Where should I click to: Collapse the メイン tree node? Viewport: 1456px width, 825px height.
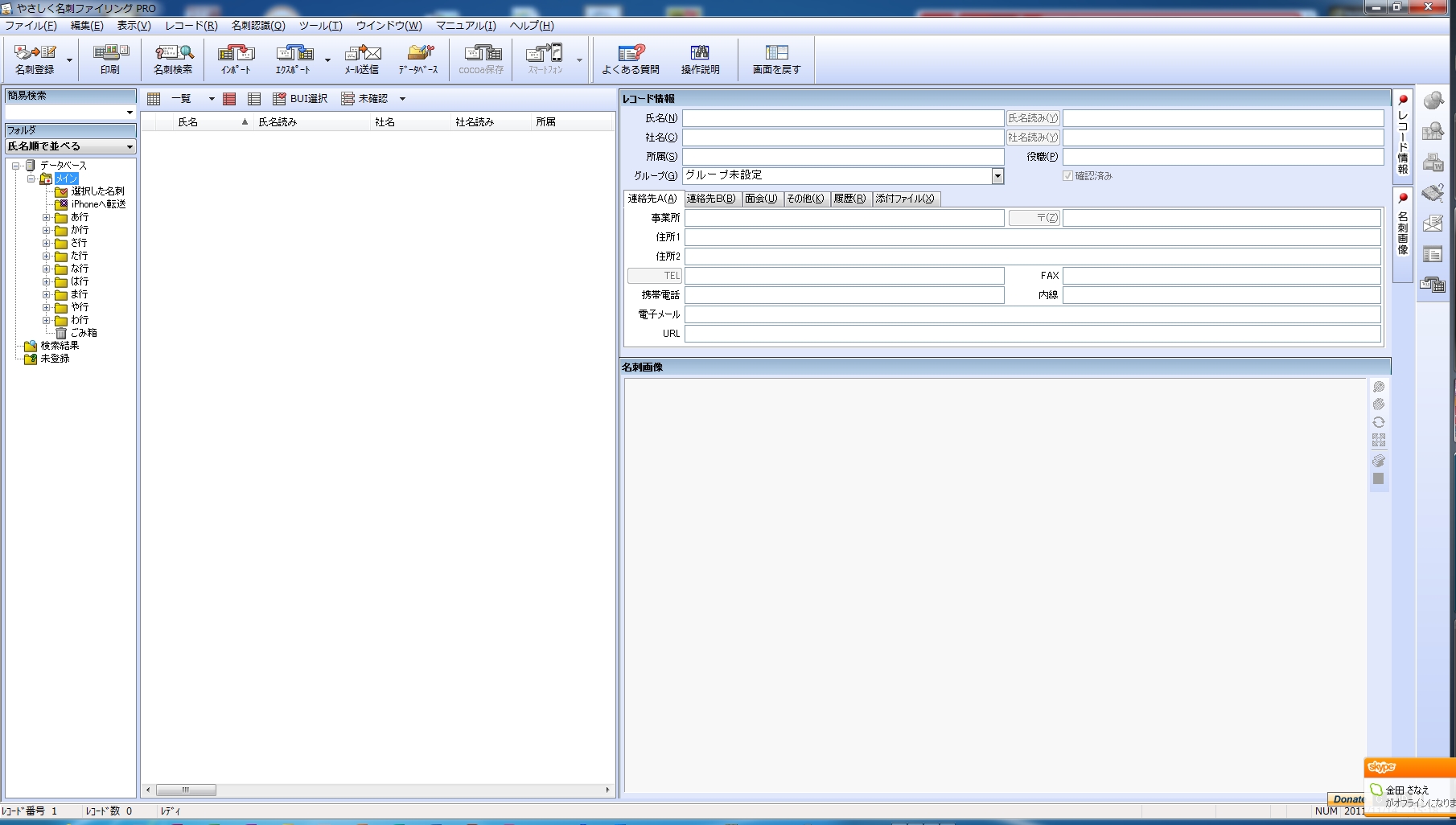point(31,179)
